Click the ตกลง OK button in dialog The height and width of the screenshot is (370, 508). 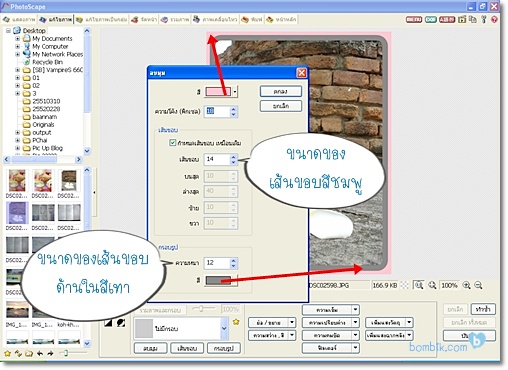[281, 91]
